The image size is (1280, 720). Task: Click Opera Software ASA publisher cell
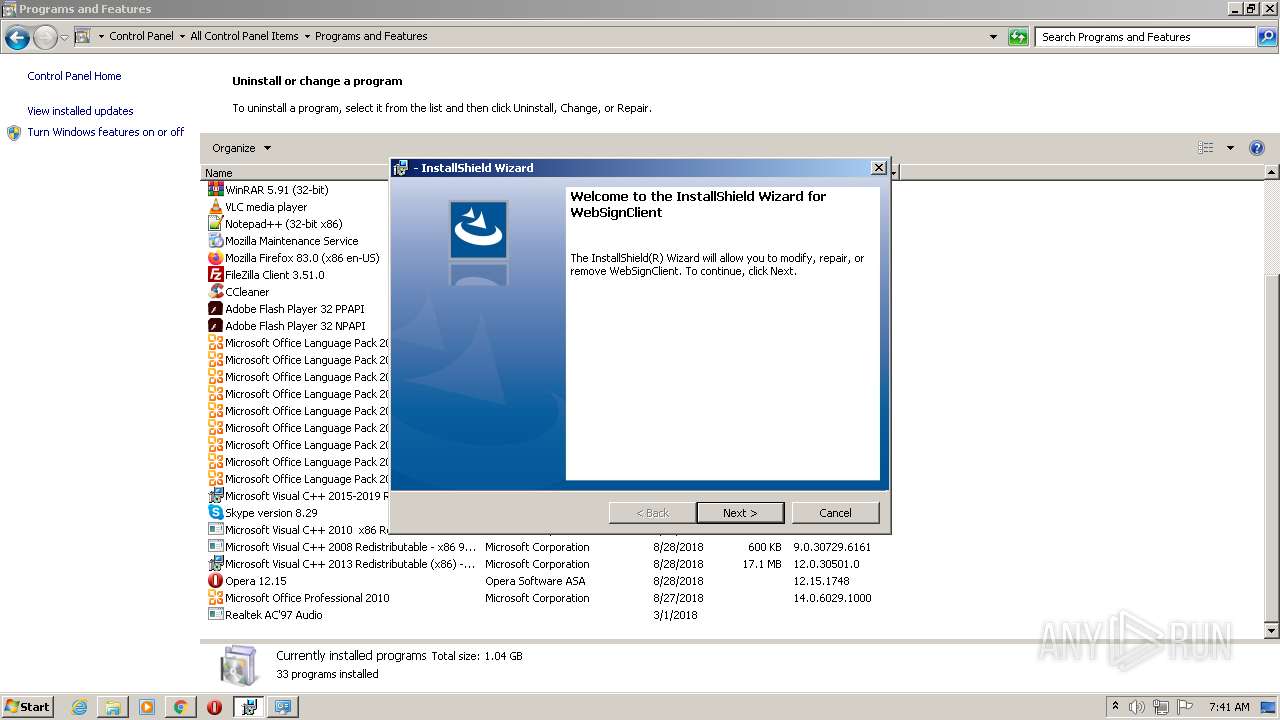tap(535, 581)
